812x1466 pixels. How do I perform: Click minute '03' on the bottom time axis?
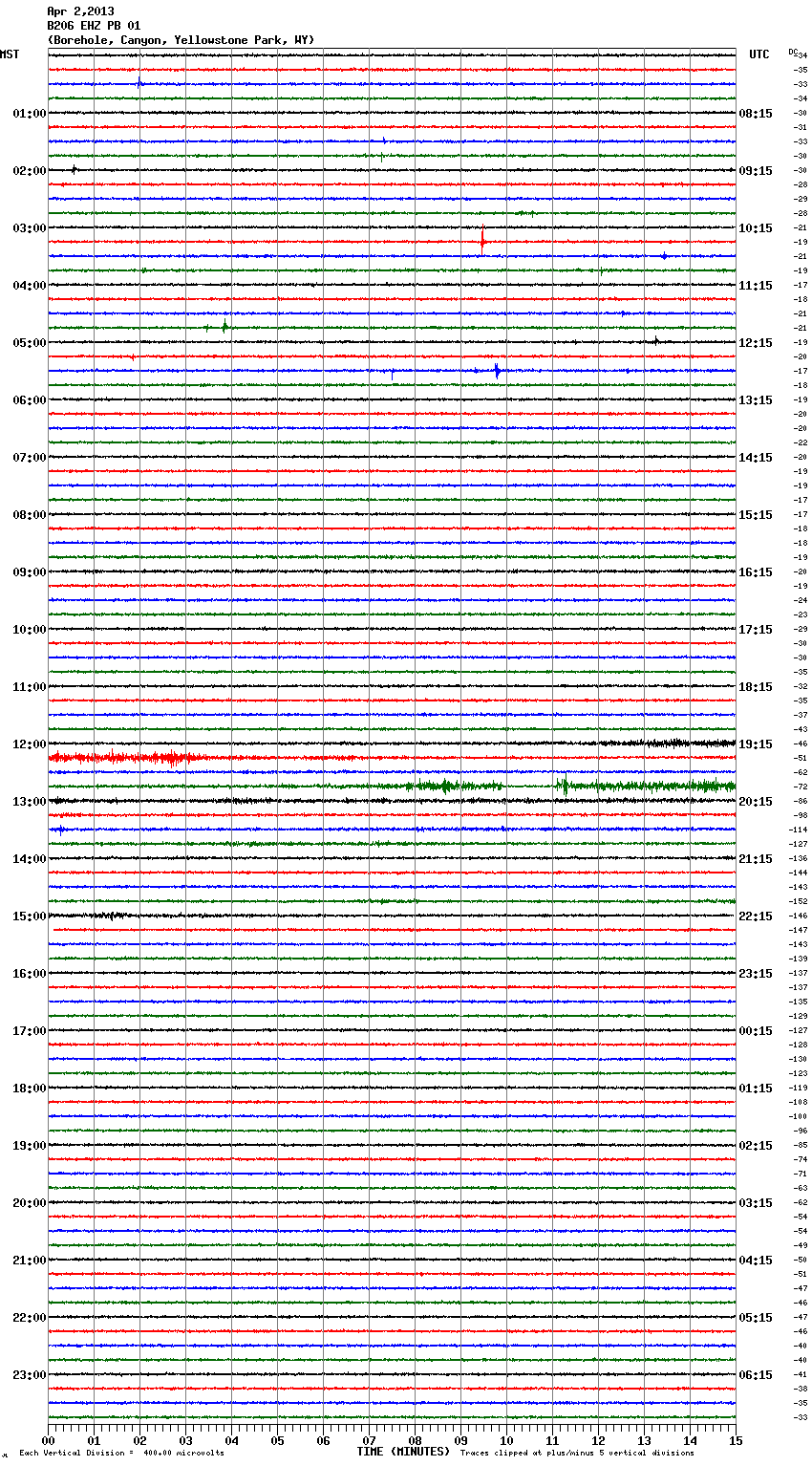[185, 1440]
